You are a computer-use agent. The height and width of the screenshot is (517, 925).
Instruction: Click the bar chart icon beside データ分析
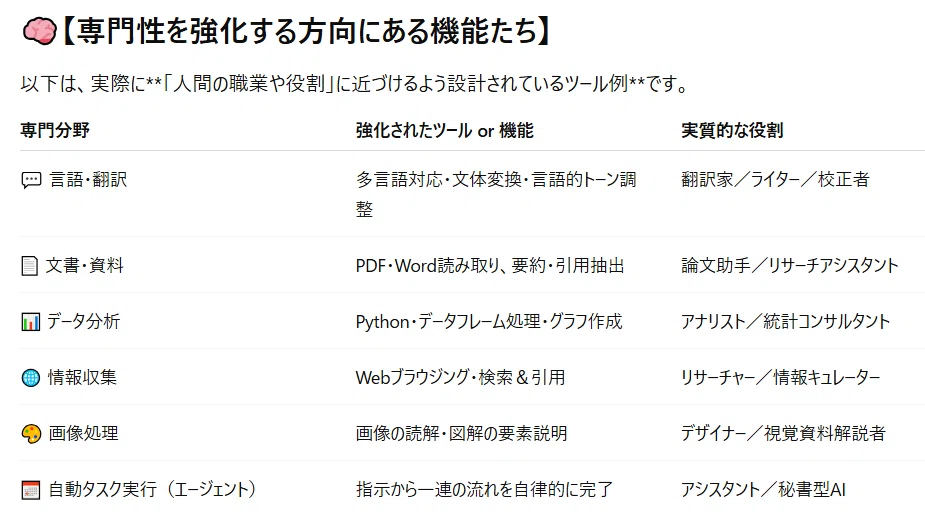(x=31, y=322)
